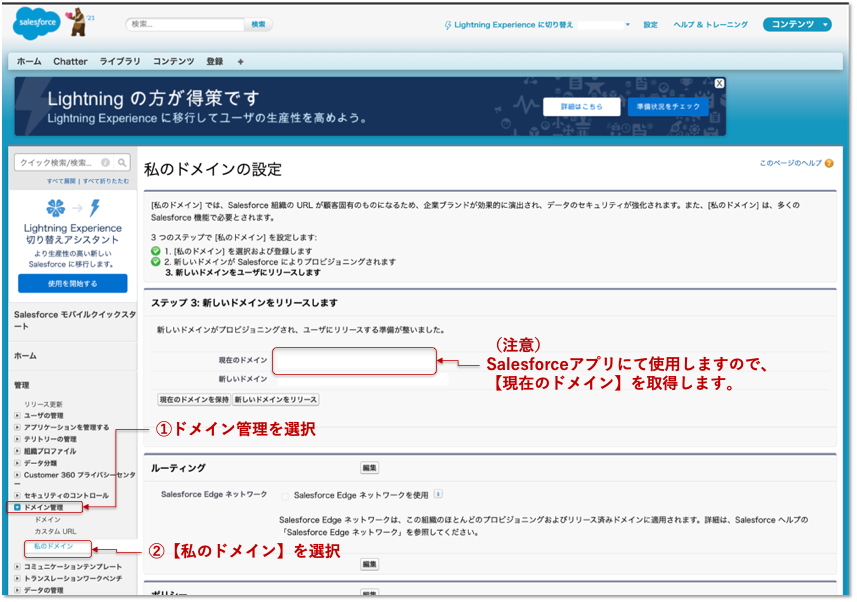Focus the クイック検索 sidebar input
Image resolution: width=857 pixels, height=602 pixels.
point(58,162)
